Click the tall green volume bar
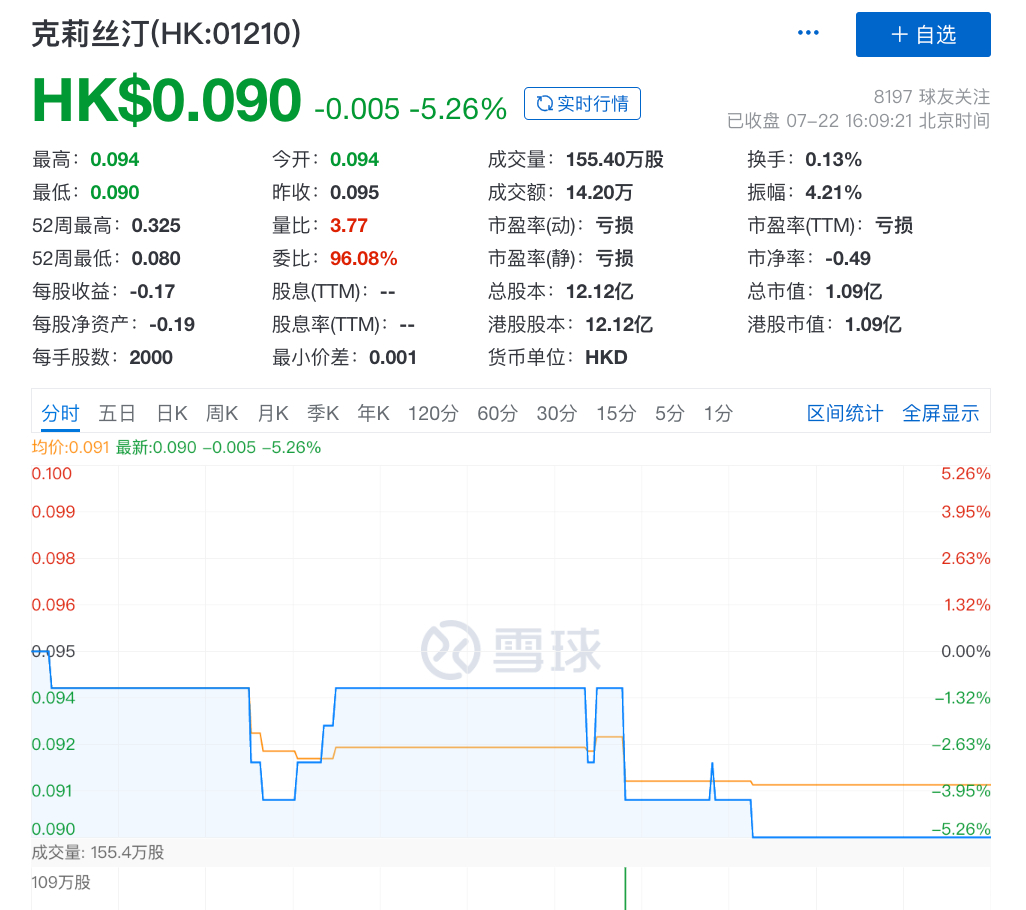1026x910 pixels. (625, 889)
